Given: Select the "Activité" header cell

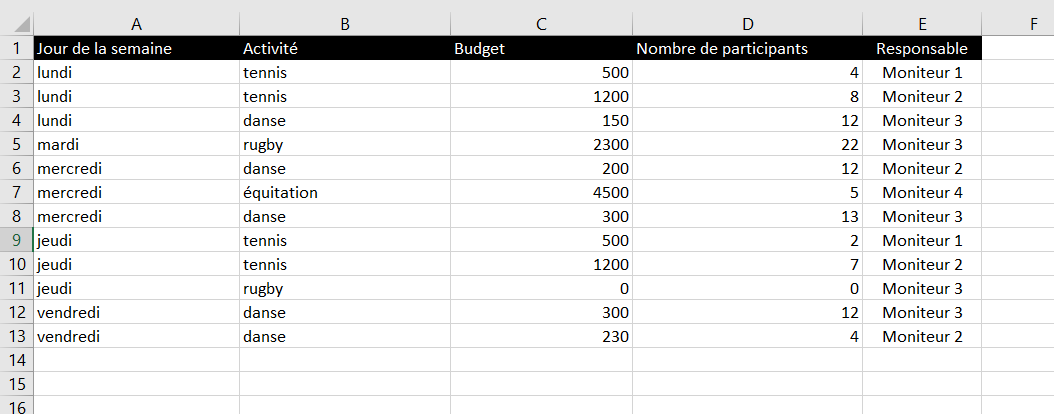Looking at the screenshot, I should (x=344, y=48).
